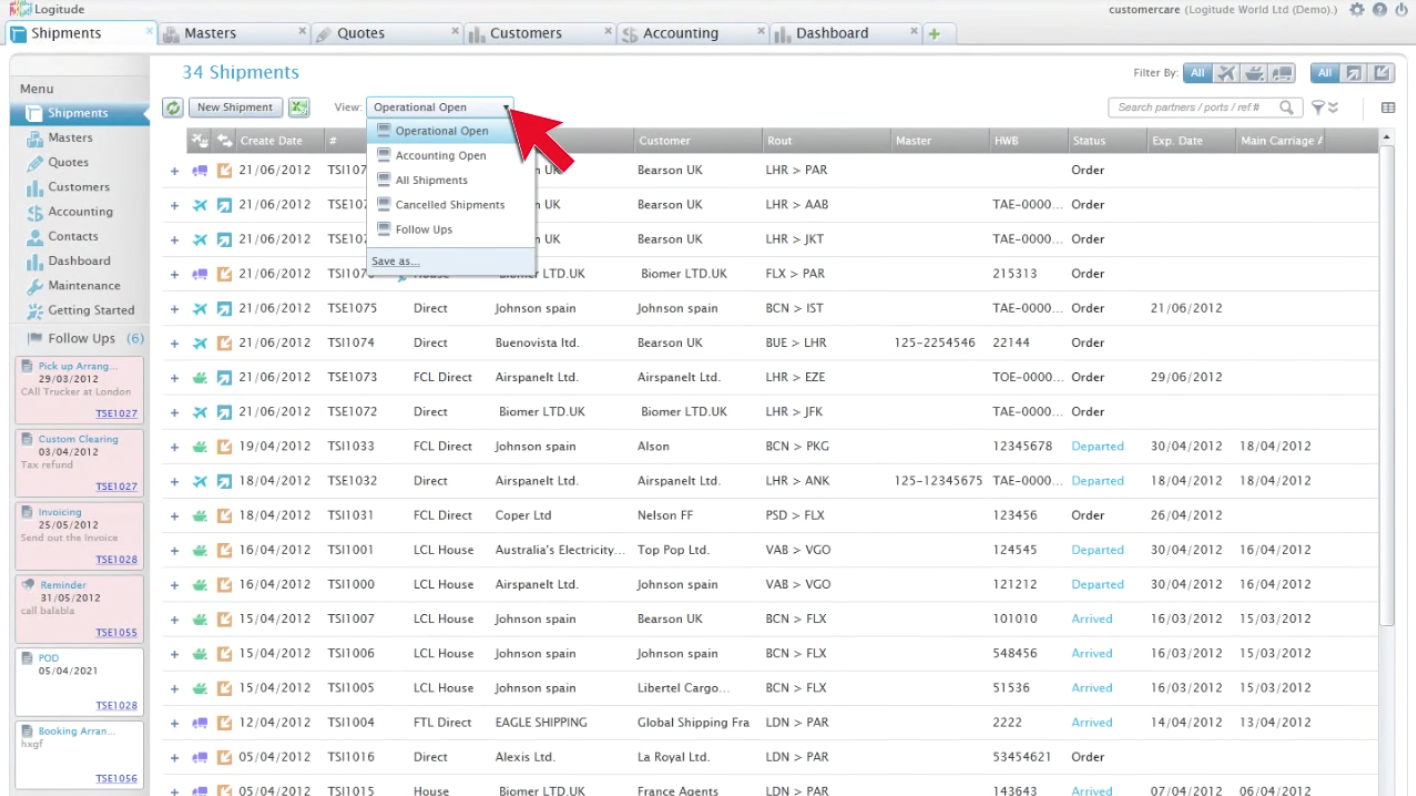This screenshot has height=796, width=1416.
Task: Click the search magnifier icon
Action: pyautogui.click(x=1286, y=107)
